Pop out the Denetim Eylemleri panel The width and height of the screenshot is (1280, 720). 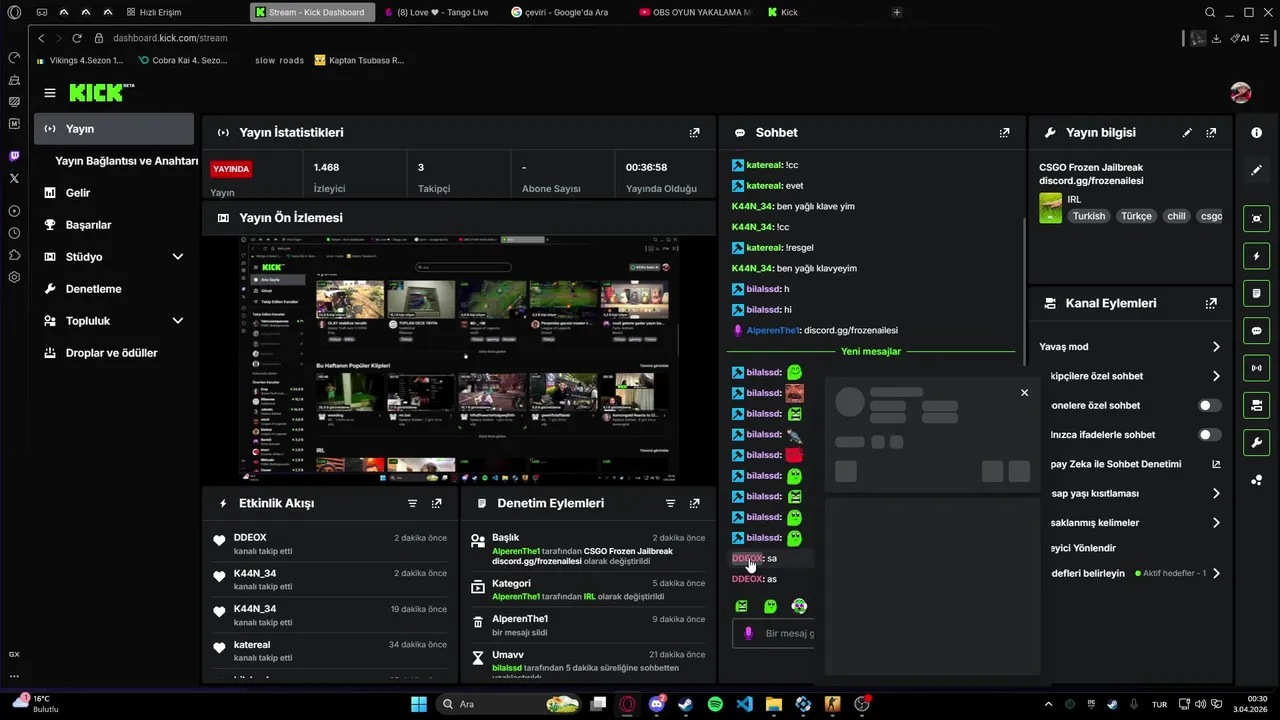tap(694, 503)
